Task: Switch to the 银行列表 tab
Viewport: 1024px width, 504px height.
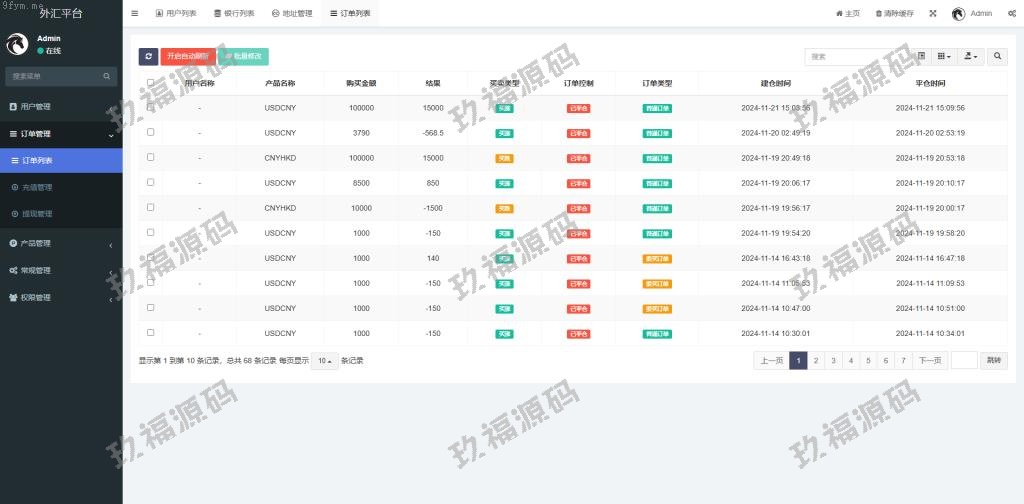Action: [233, 14]
